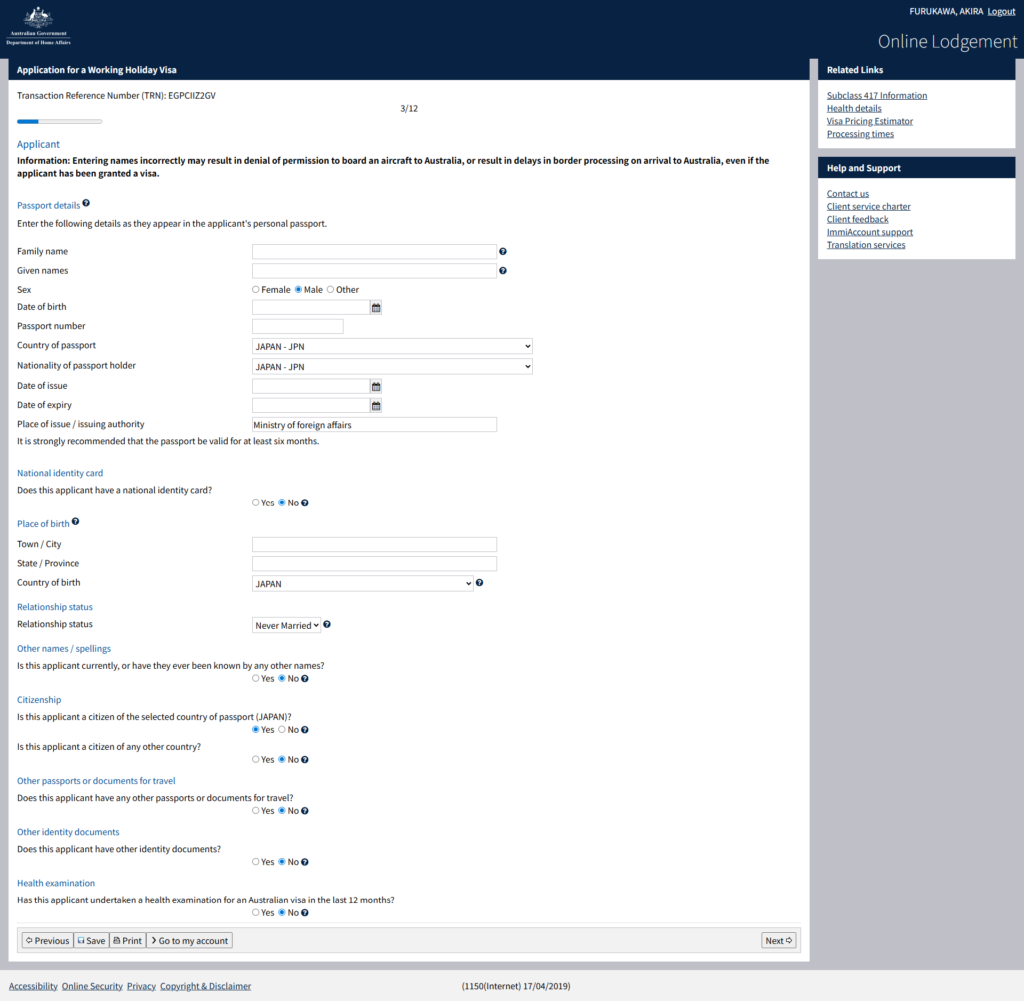Open the Translation services link

pyautogui.click(x=866, y=245)
